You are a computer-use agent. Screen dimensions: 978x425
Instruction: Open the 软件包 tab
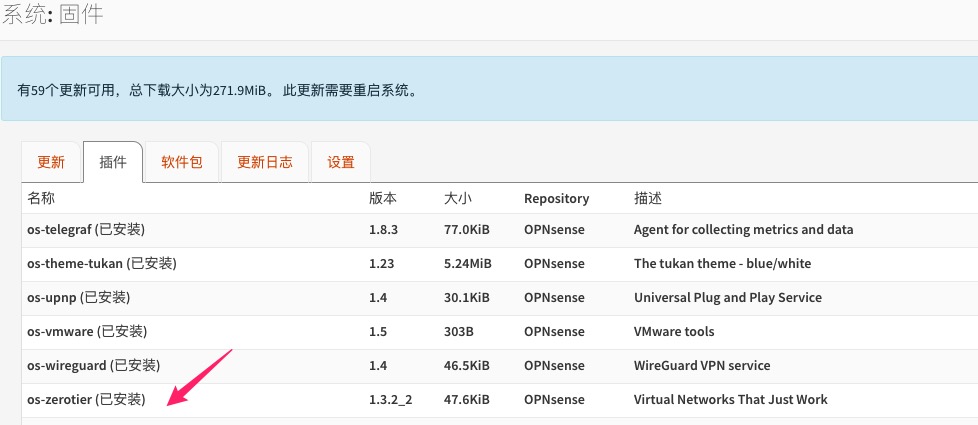click(182, 162)
